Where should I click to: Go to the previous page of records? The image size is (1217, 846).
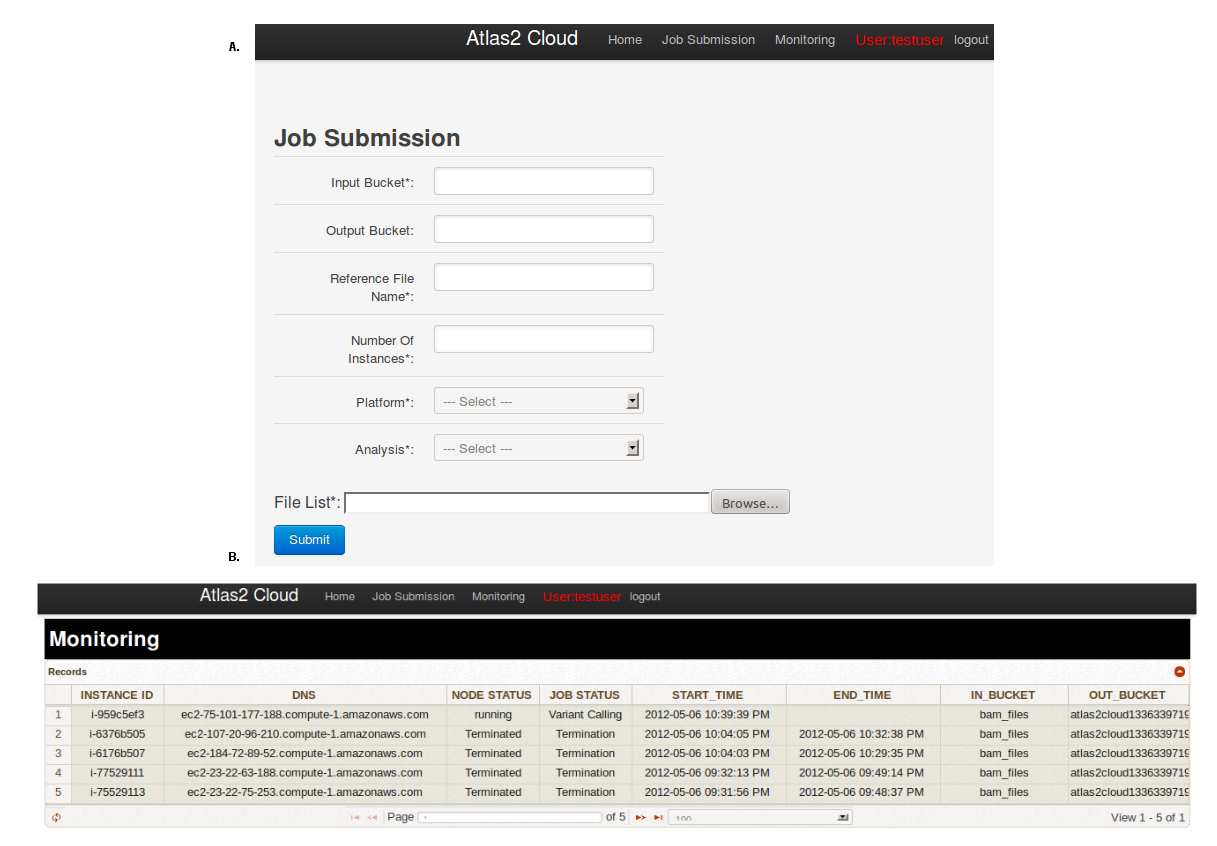pyautogui.click(x=372, y=817)
